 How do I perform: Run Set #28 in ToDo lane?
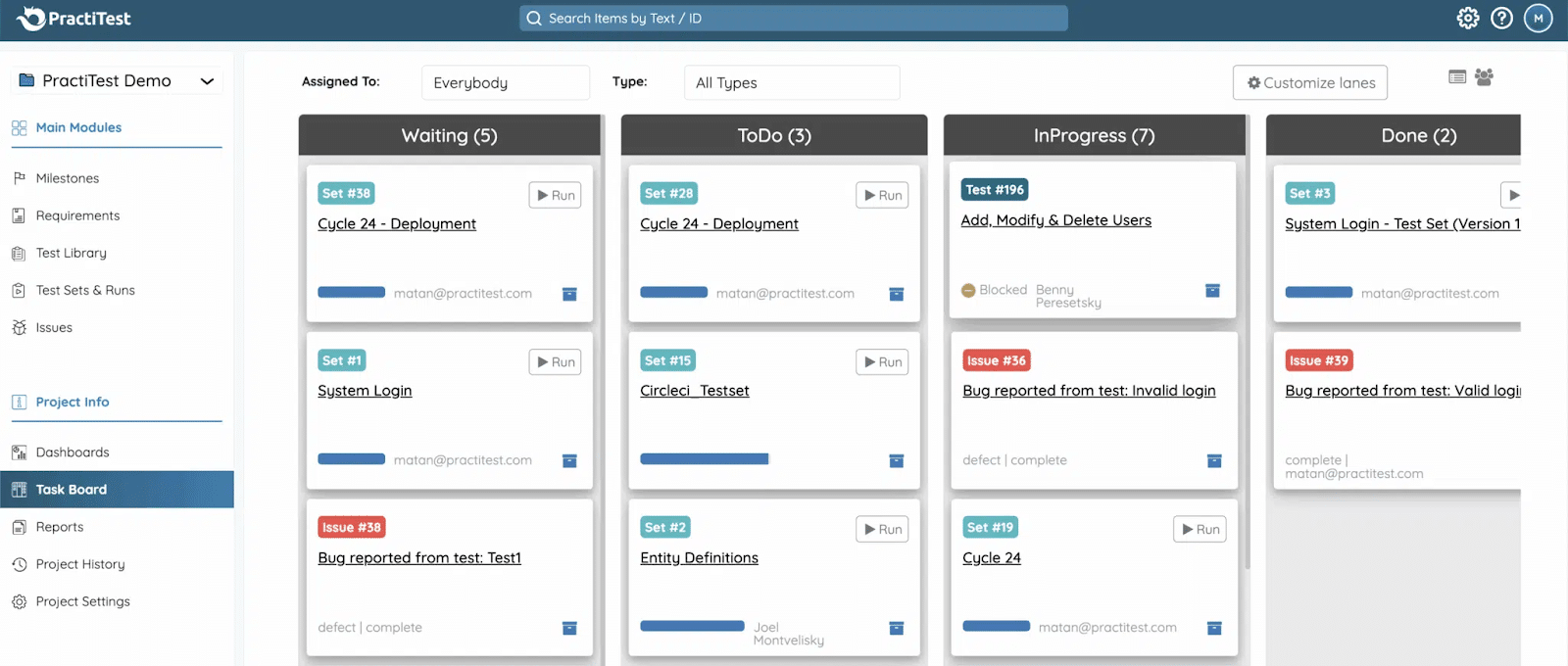(x=883, y=195)
